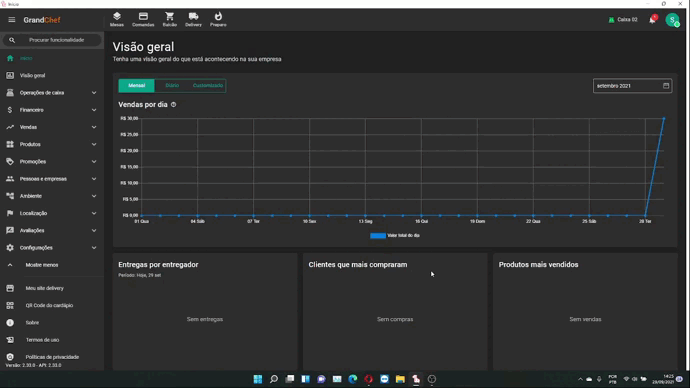Screen dimensions: 690x388
Task: Click the calendar icon in date field
Action: (666, 86)
